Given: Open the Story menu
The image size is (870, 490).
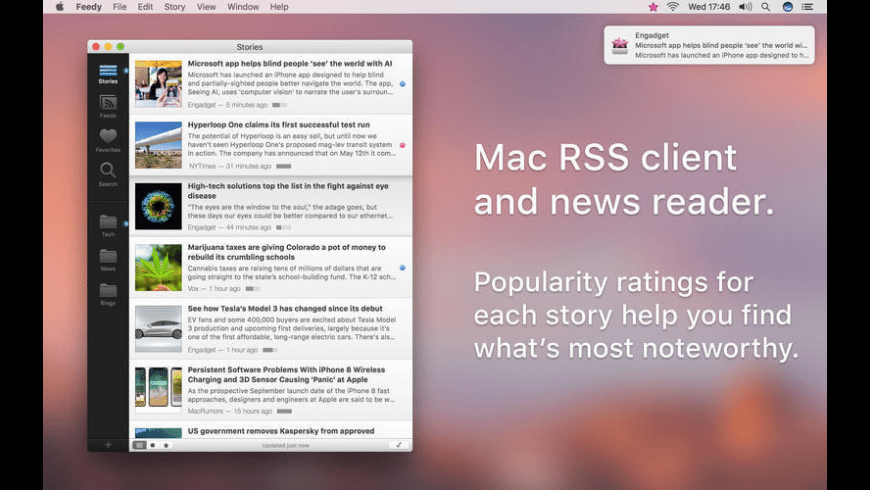Looking at the screenshot, I should pos(174,7).
